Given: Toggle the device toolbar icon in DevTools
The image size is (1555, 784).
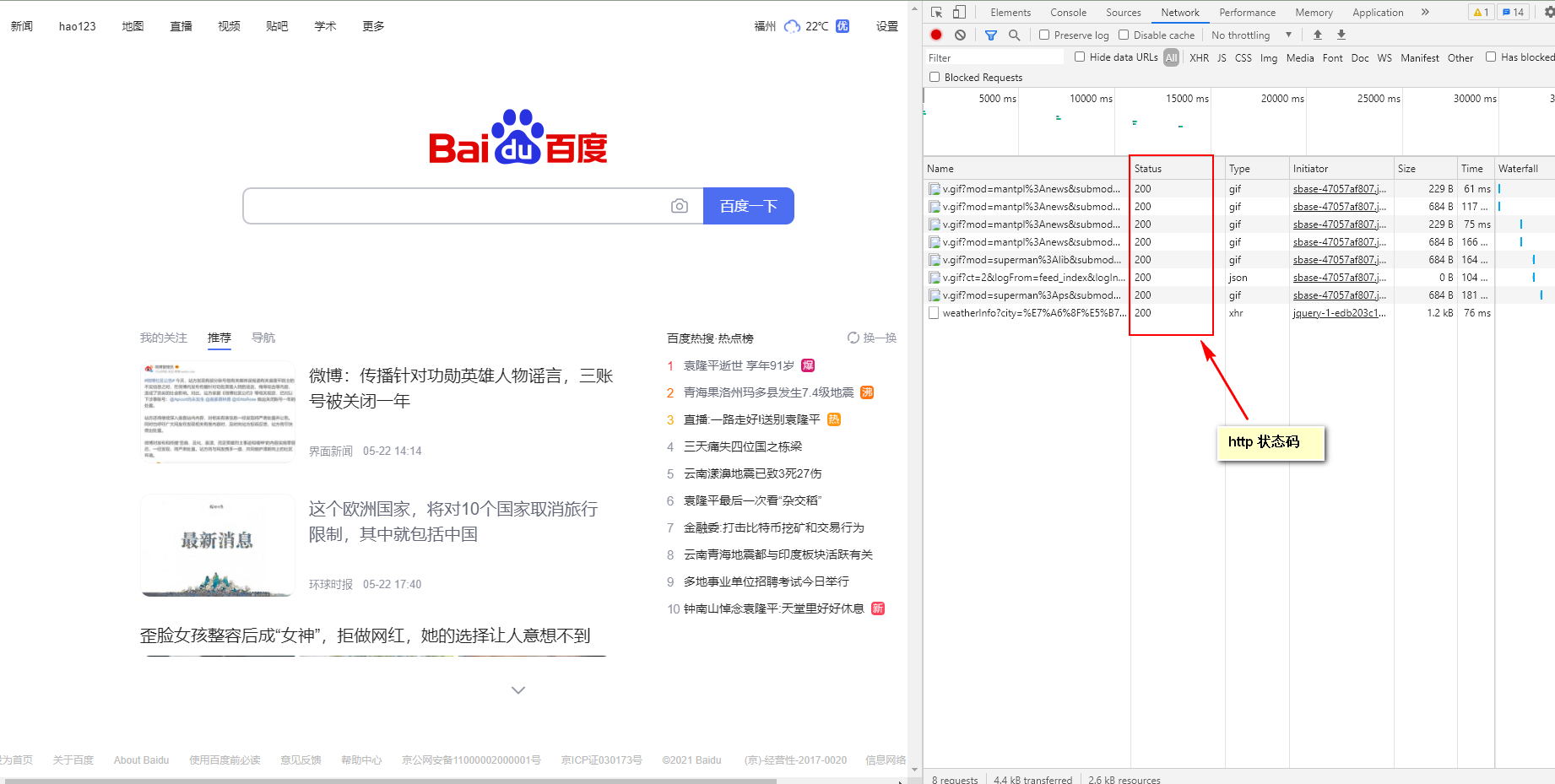Looking at the screenshot, I should coord(959,12).
